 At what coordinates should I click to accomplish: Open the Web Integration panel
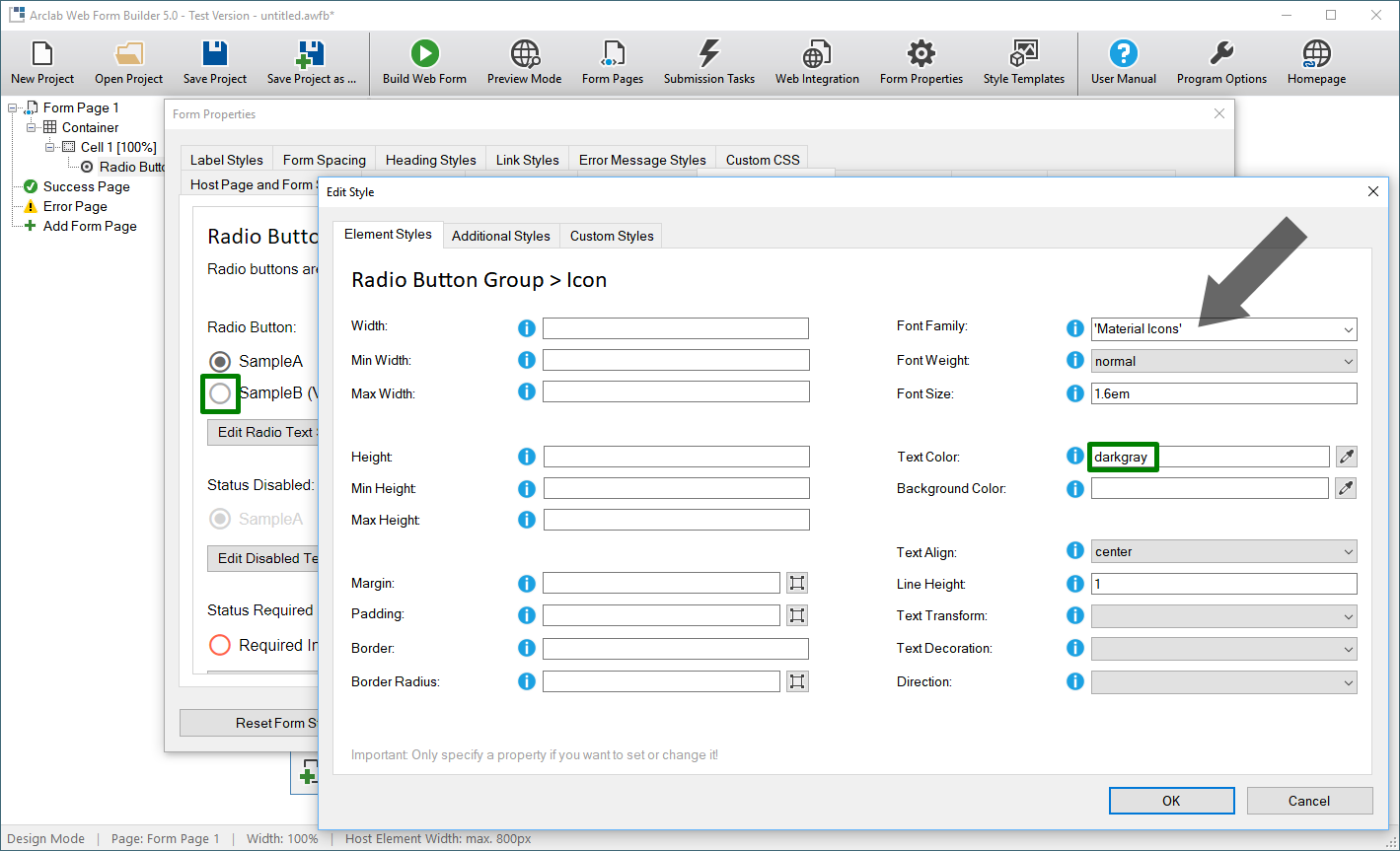tap(817, 61)
